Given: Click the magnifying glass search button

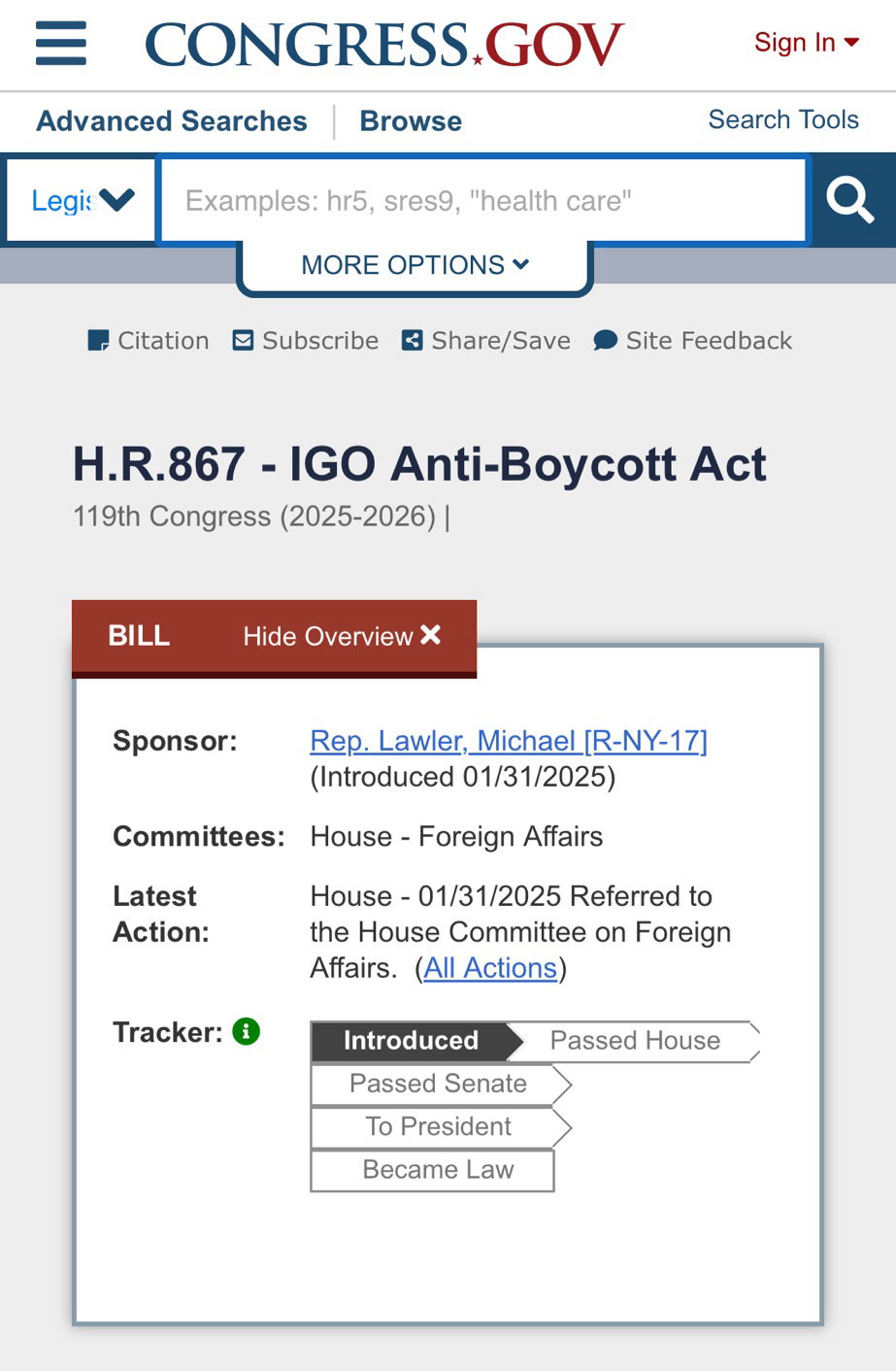Looking at the screenshot, I should [x=850, y=200].
